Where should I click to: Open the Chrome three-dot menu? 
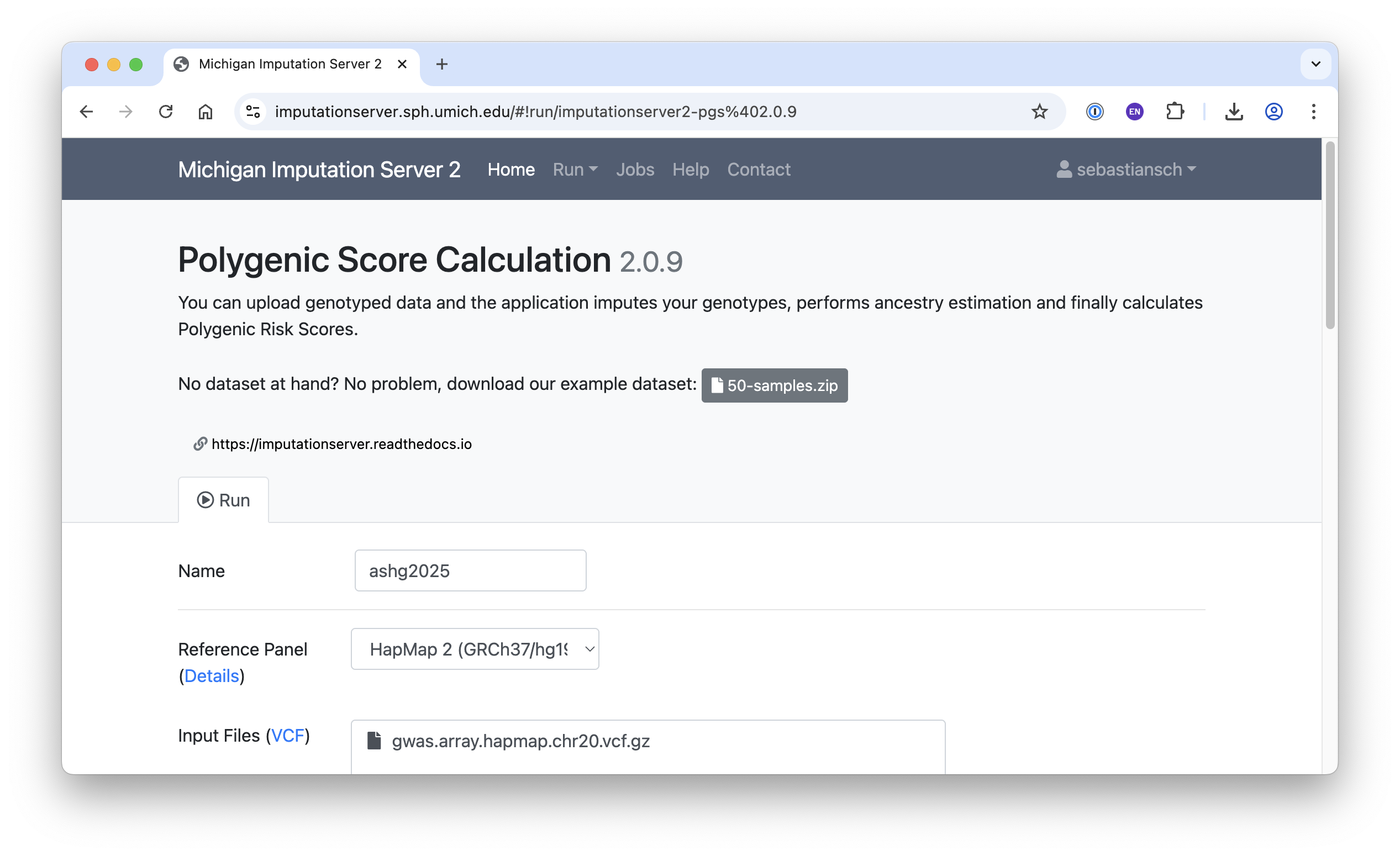coord(1313,112)
